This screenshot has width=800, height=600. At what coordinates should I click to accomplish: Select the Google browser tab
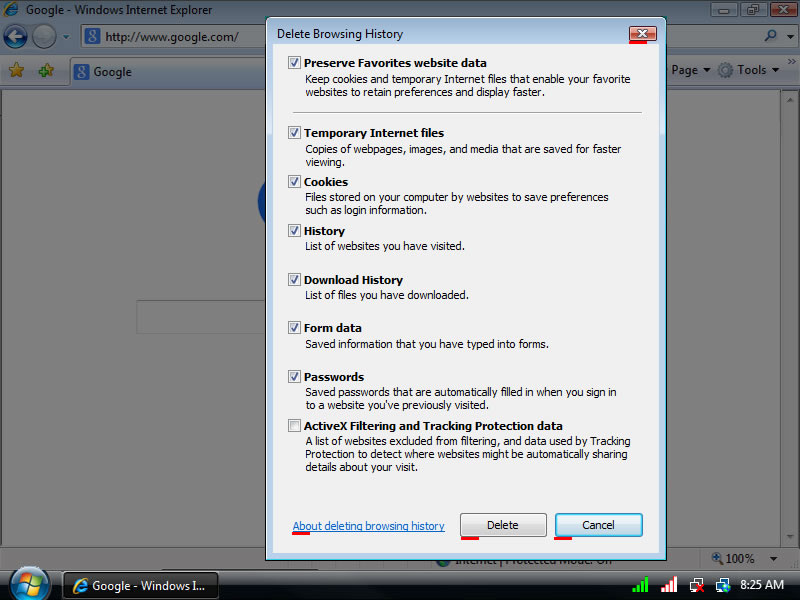[x=110, y=72]
